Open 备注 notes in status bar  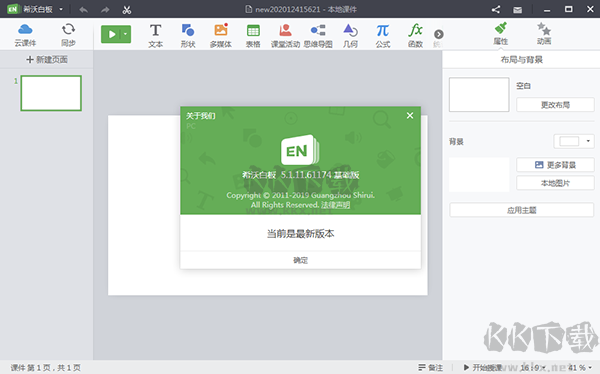pos(430,367)
